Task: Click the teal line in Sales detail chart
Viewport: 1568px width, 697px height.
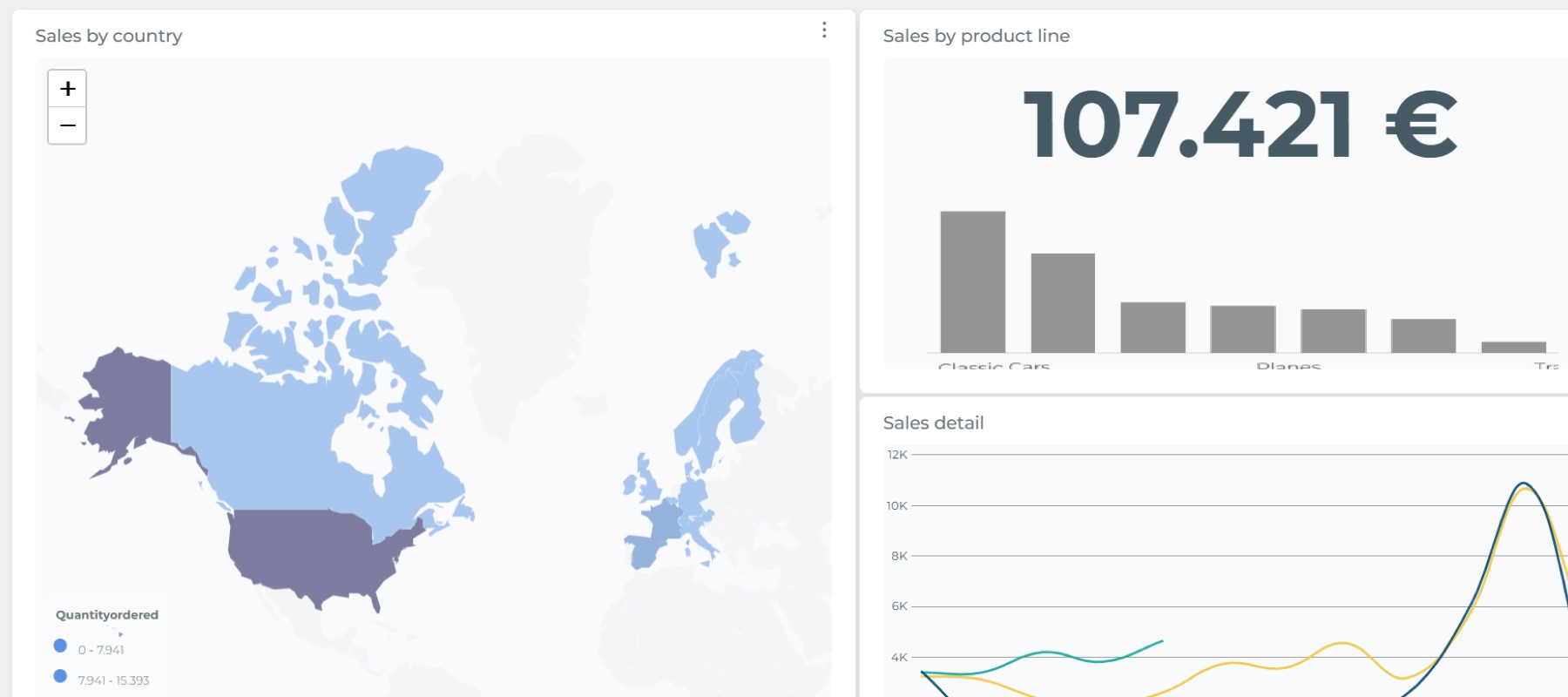Action: click(1045, 653)
